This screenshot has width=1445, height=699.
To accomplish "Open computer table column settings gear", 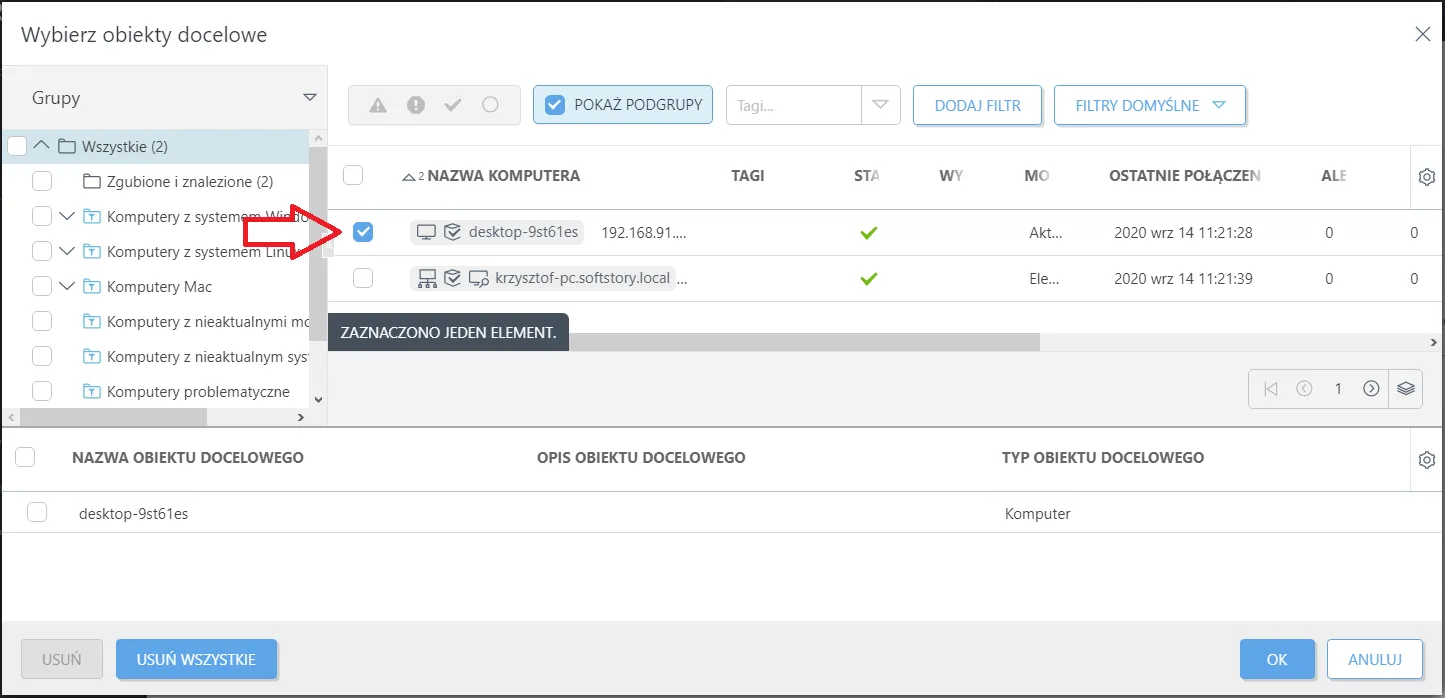I will [x=1427, y=177].
